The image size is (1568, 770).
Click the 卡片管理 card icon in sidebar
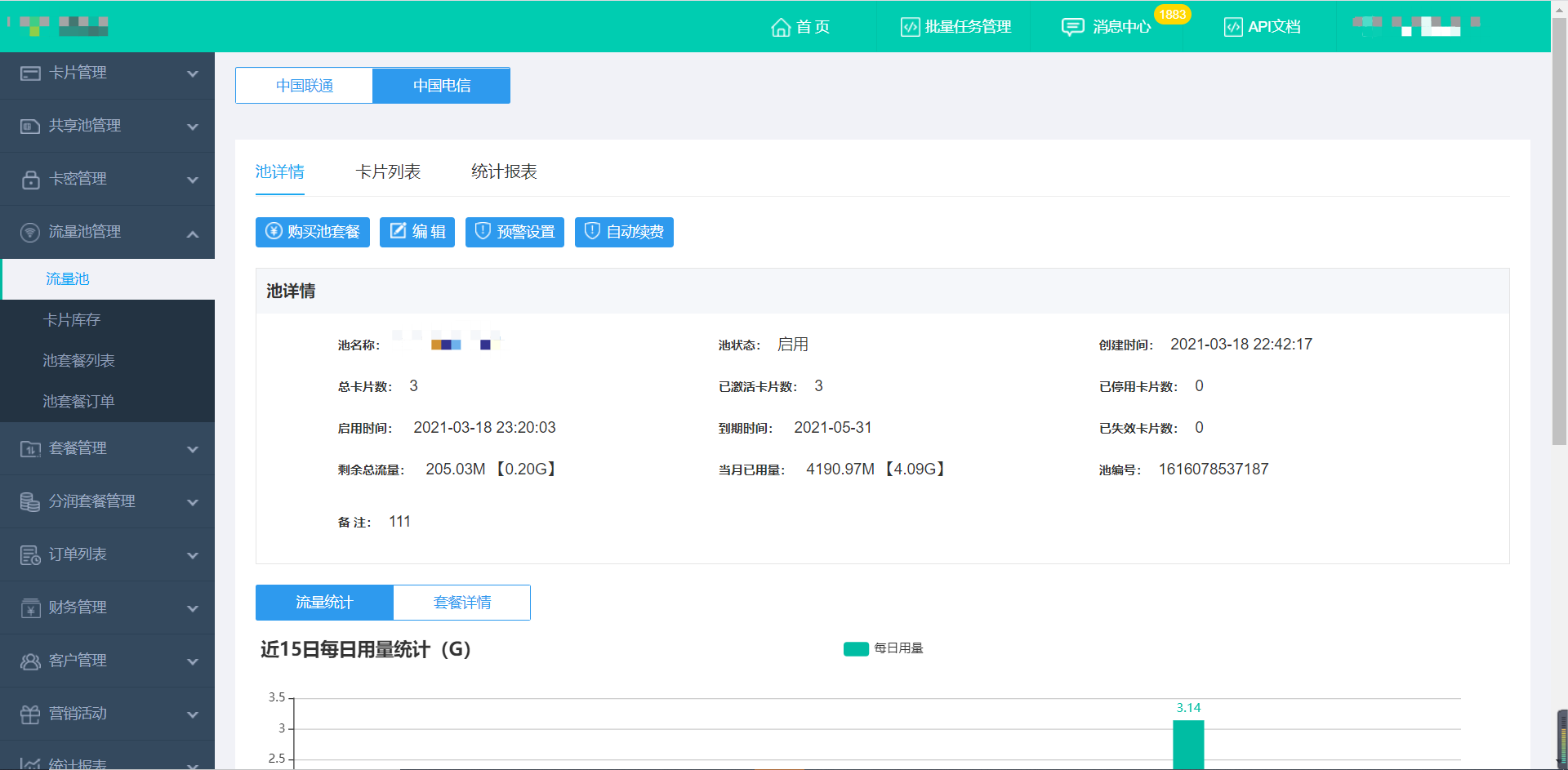[x=30, y=73]
